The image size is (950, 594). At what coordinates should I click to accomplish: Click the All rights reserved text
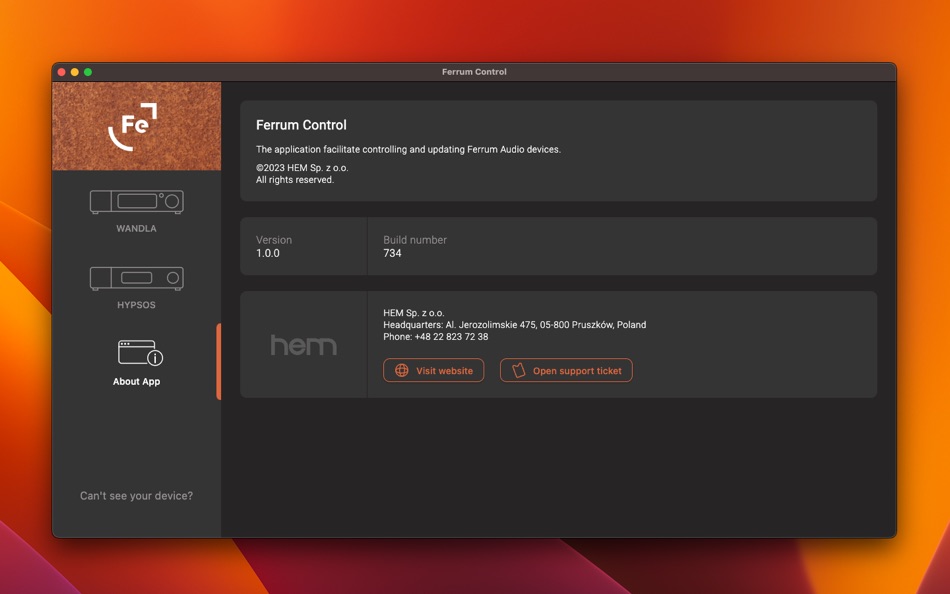[294, 180]
